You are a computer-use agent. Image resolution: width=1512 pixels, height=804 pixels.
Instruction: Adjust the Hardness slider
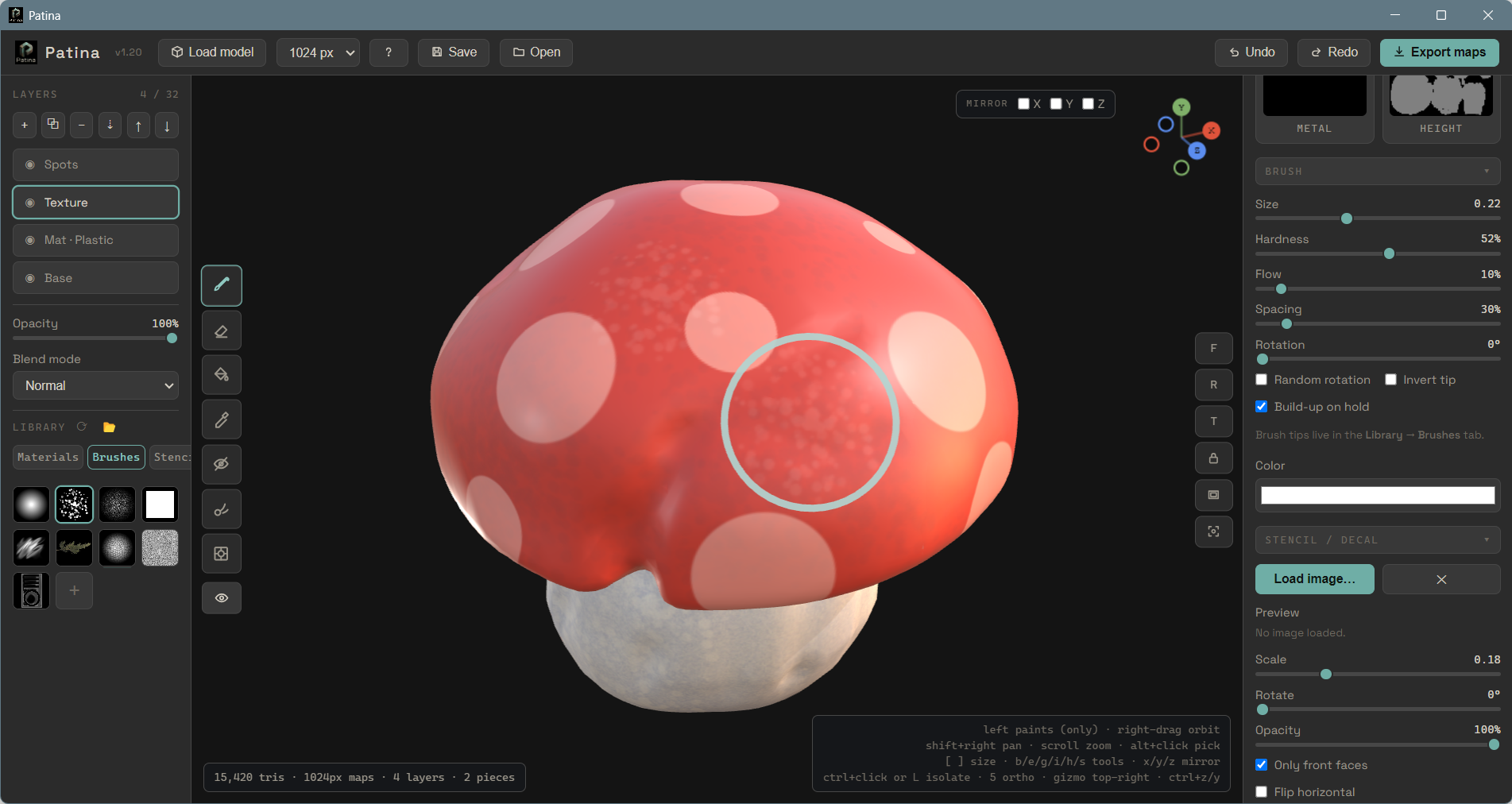tap(1378, 253)
